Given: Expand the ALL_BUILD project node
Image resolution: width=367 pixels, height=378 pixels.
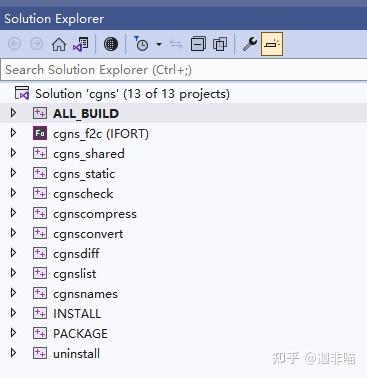Looking at the screenshot, I should 13,113.
